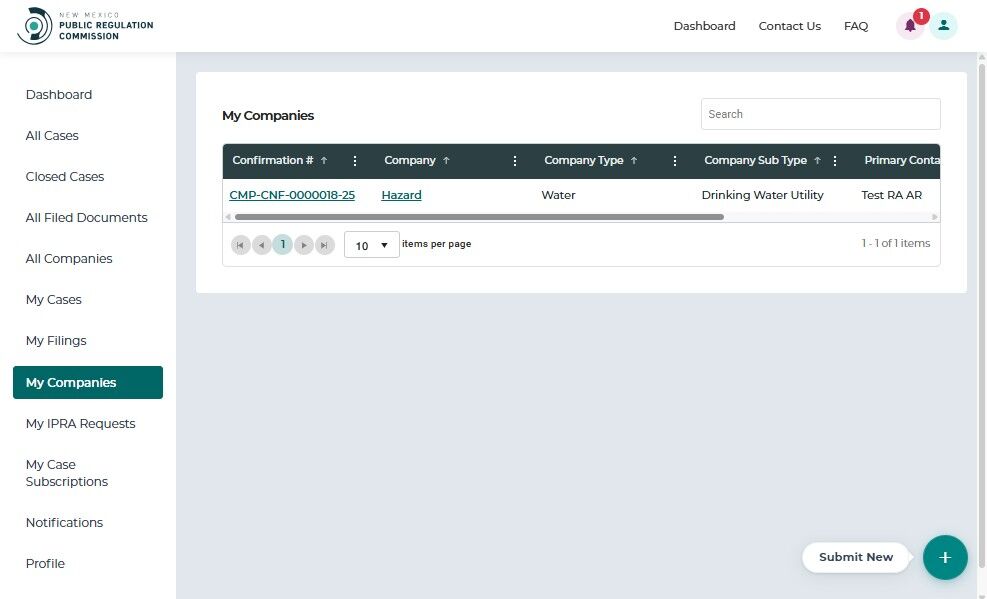Click the table horizontal scrollbar thumb
The width and height of the screenshot is (987, 599).
479,217
